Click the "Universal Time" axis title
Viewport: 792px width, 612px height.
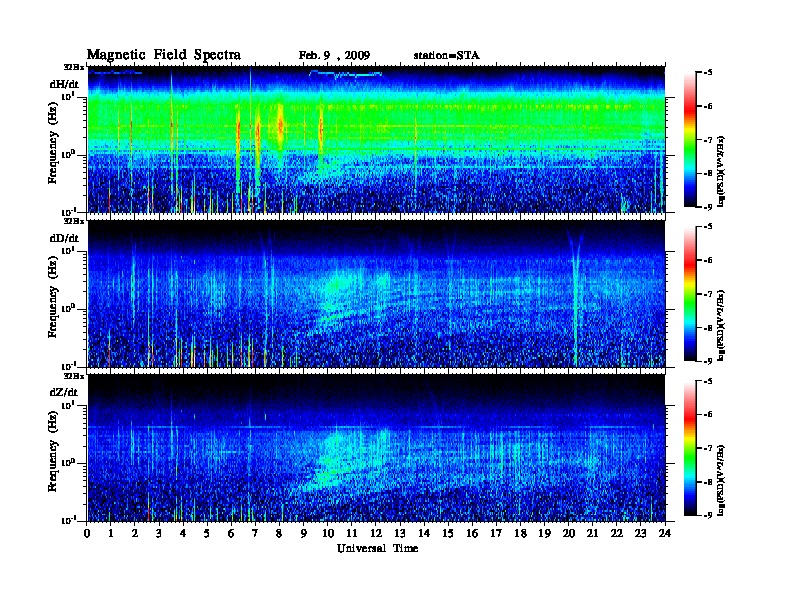click(x=377, y=548)
